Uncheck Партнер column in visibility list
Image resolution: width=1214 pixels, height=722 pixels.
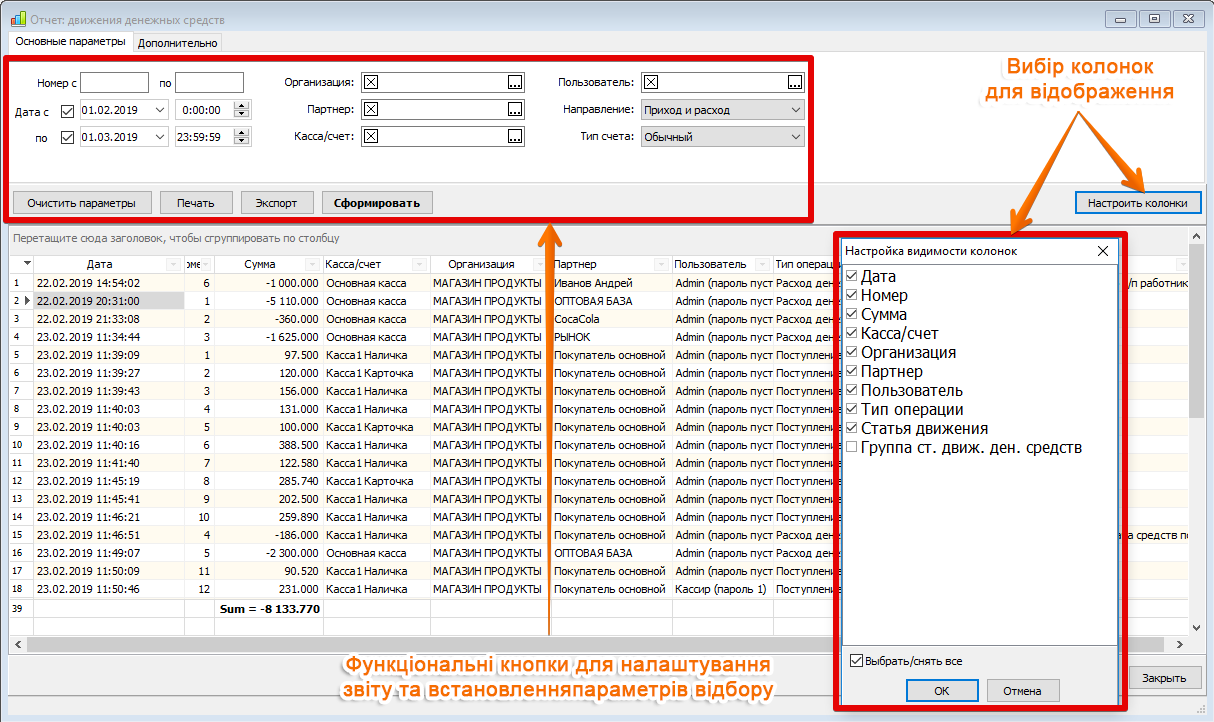(852, 371)
